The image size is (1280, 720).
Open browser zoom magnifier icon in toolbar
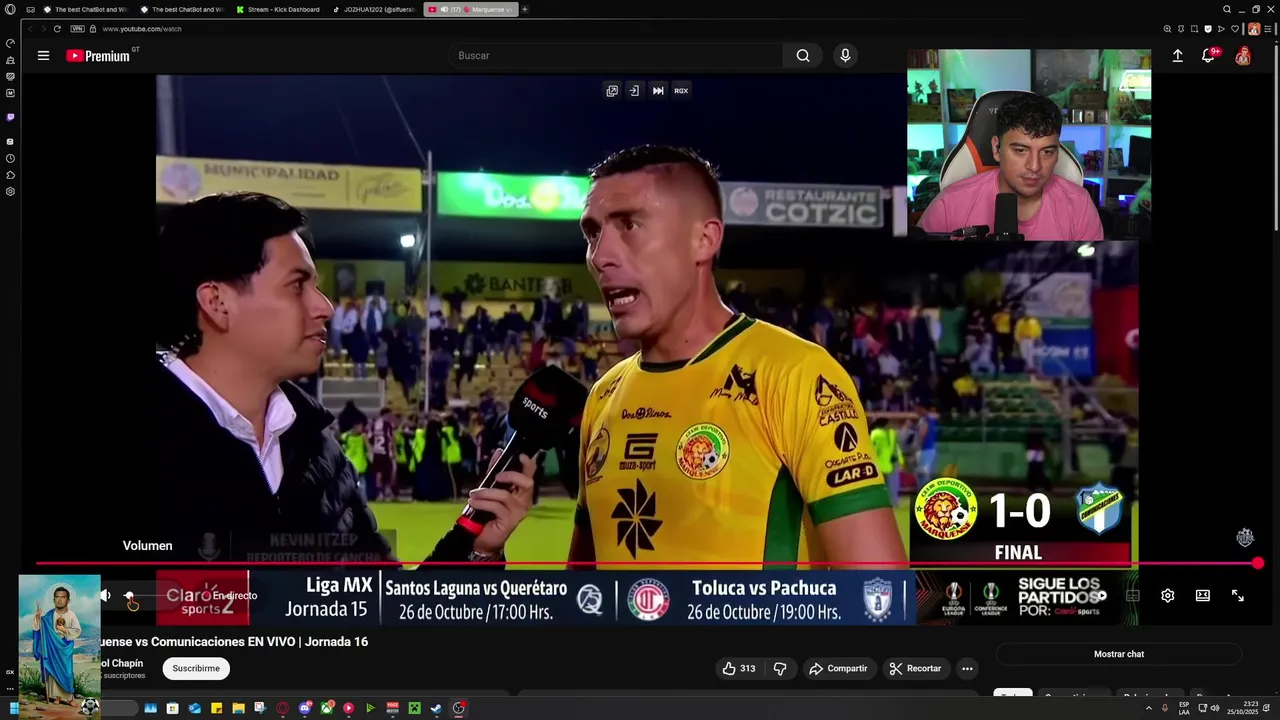(x=1167, y=29)
